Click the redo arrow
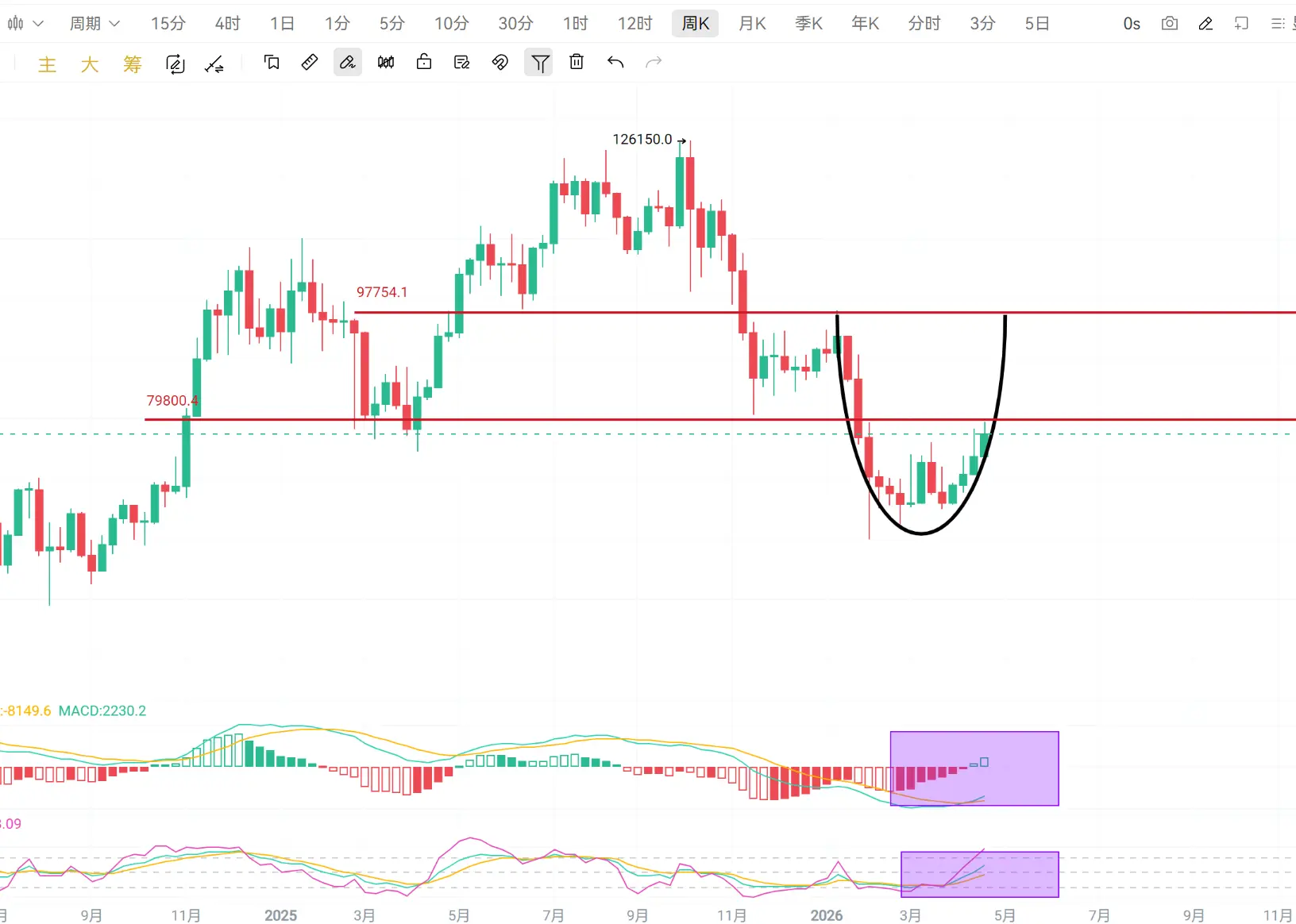Image resolution: width=1296 pixels, height=924 pixels. tap(654, 62)
